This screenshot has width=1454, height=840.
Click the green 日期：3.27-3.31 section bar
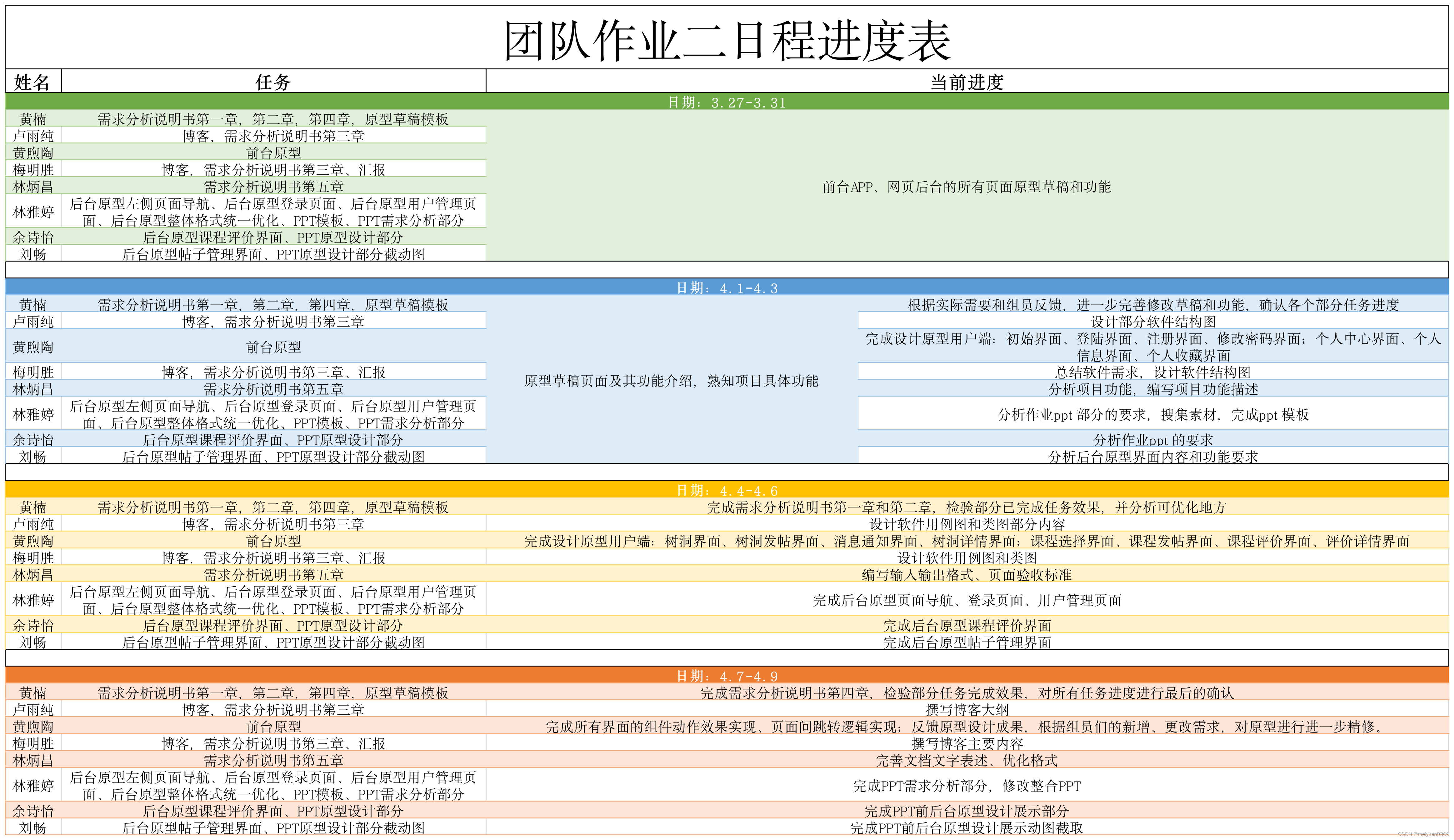727,103
